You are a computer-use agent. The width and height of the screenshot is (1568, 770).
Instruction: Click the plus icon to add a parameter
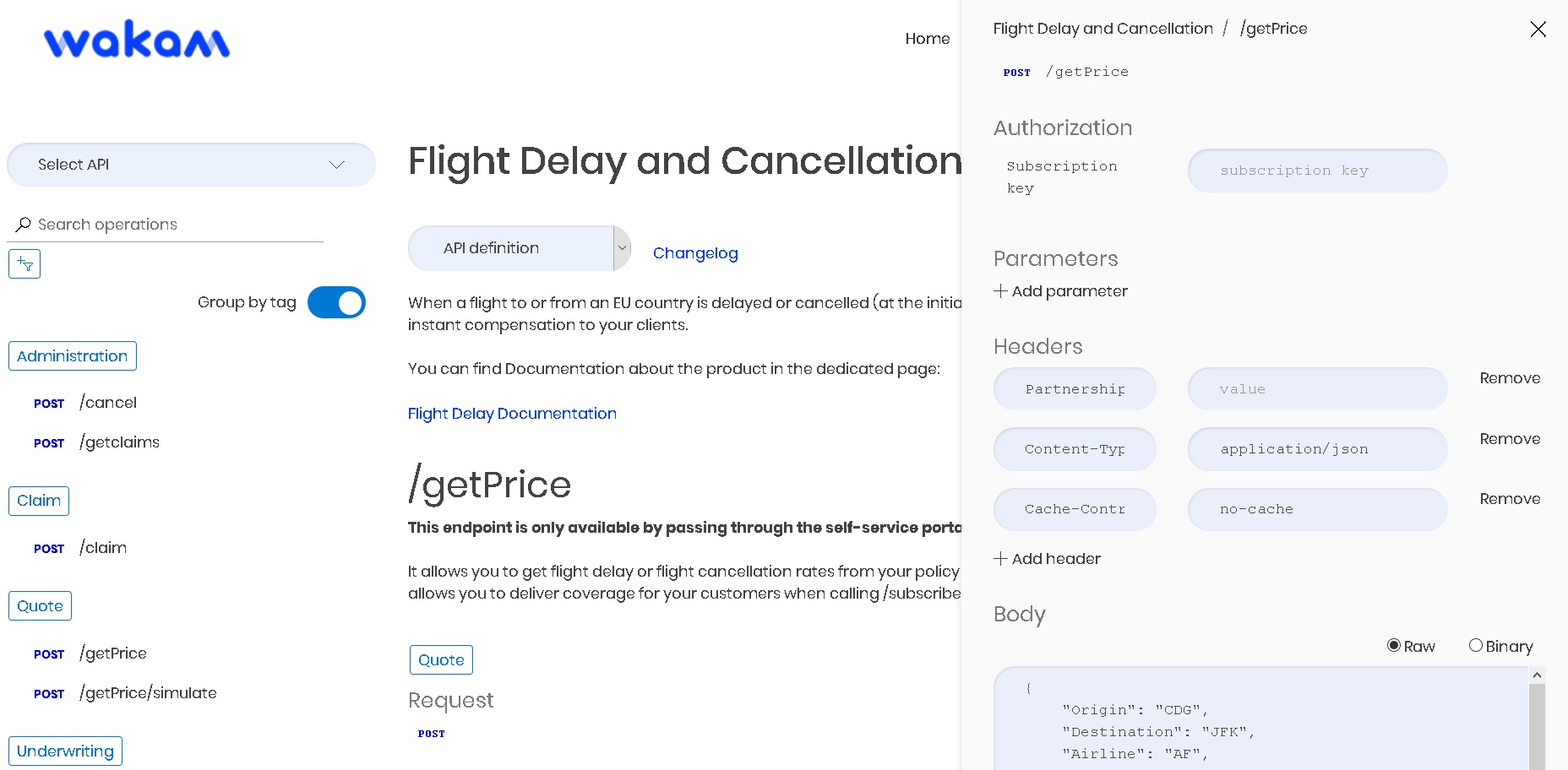click(x=1000, y=290)
